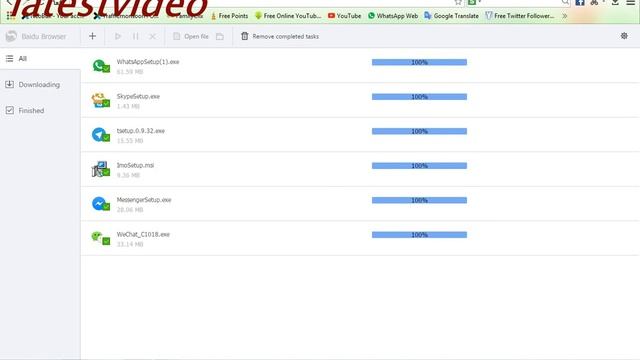Open the YouTube bookmark
Screen dimensions: 640x360
[344, 16]
